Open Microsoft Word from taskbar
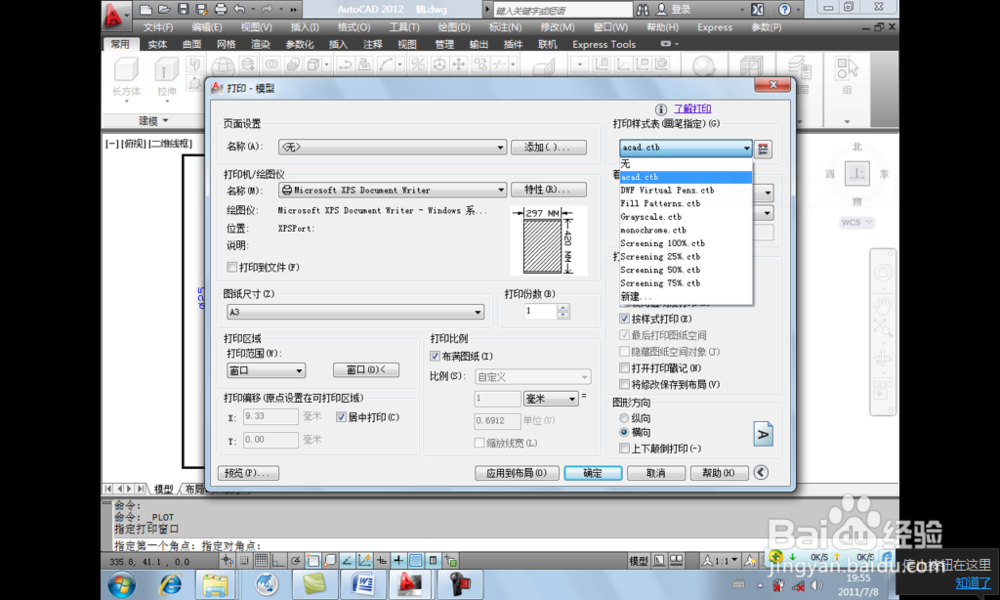1000x600 pixels. tap(363, 584)
